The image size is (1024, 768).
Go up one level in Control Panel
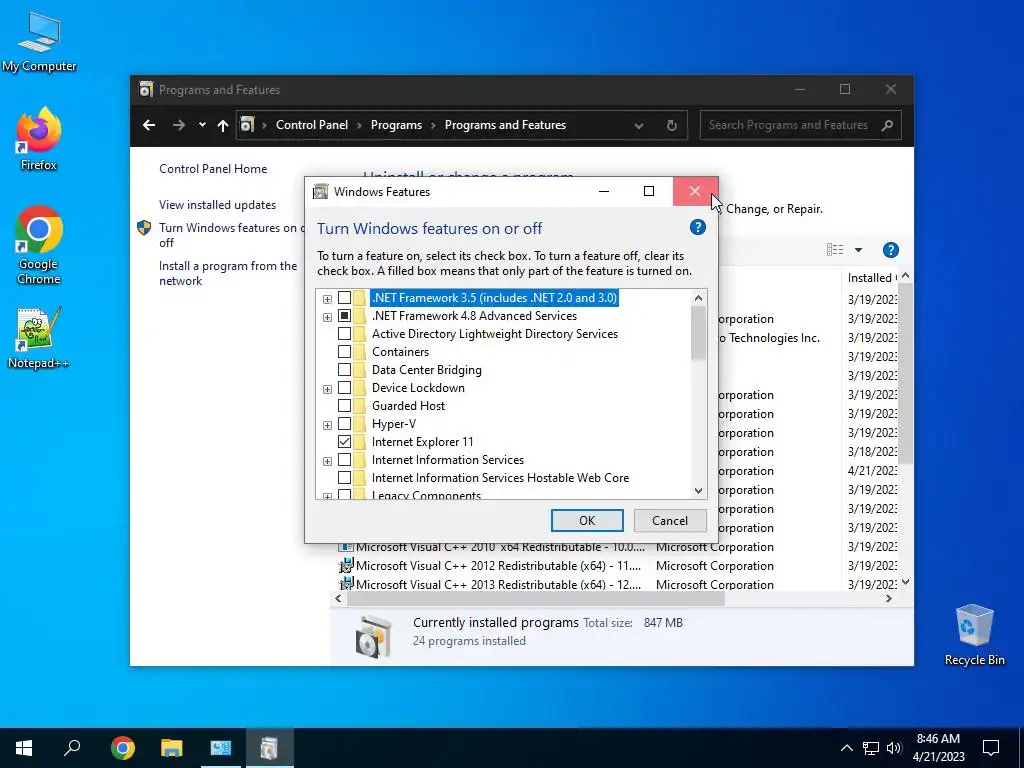[x=223, y=125]
